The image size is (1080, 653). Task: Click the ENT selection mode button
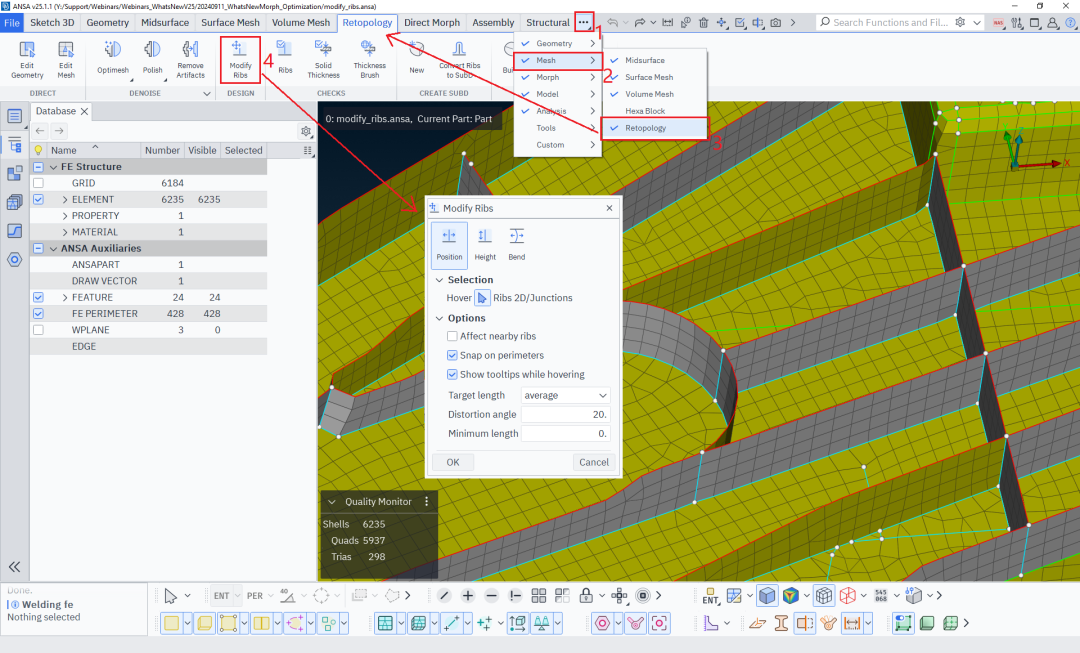pos(221,596)
